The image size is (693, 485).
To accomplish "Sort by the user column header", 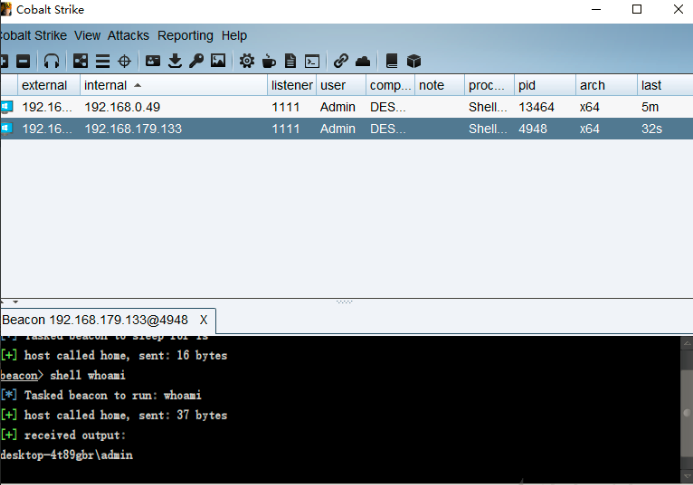I will (x=341, y=85).
